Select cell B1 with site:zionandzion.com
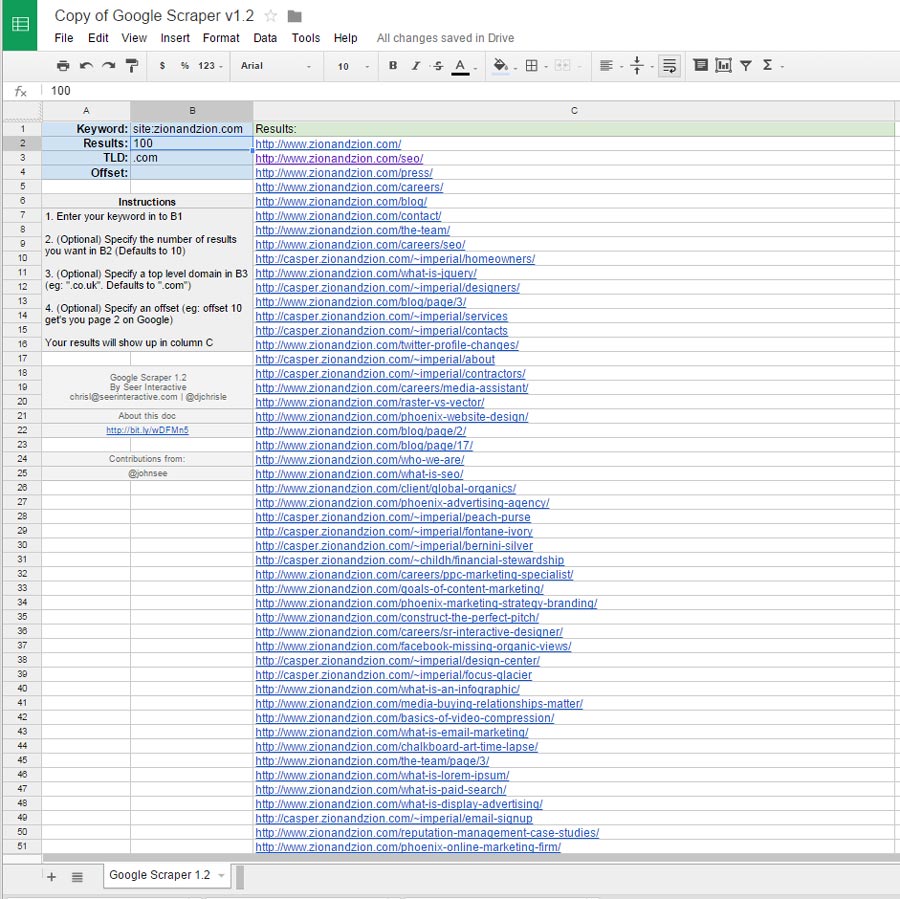The image size is (900, 899). point(192,129)
